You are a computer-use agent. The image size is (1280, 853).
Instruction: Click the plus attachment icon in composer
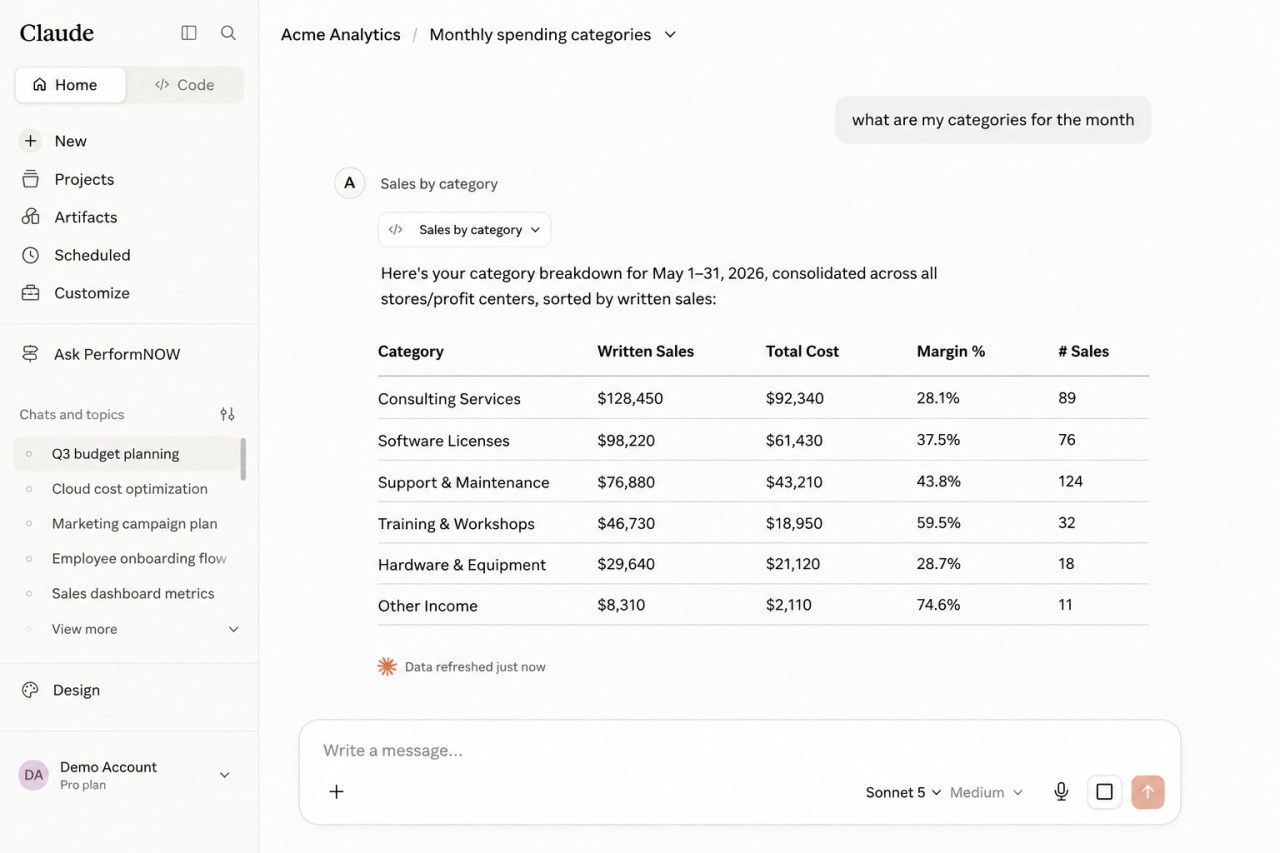point(337,792)
